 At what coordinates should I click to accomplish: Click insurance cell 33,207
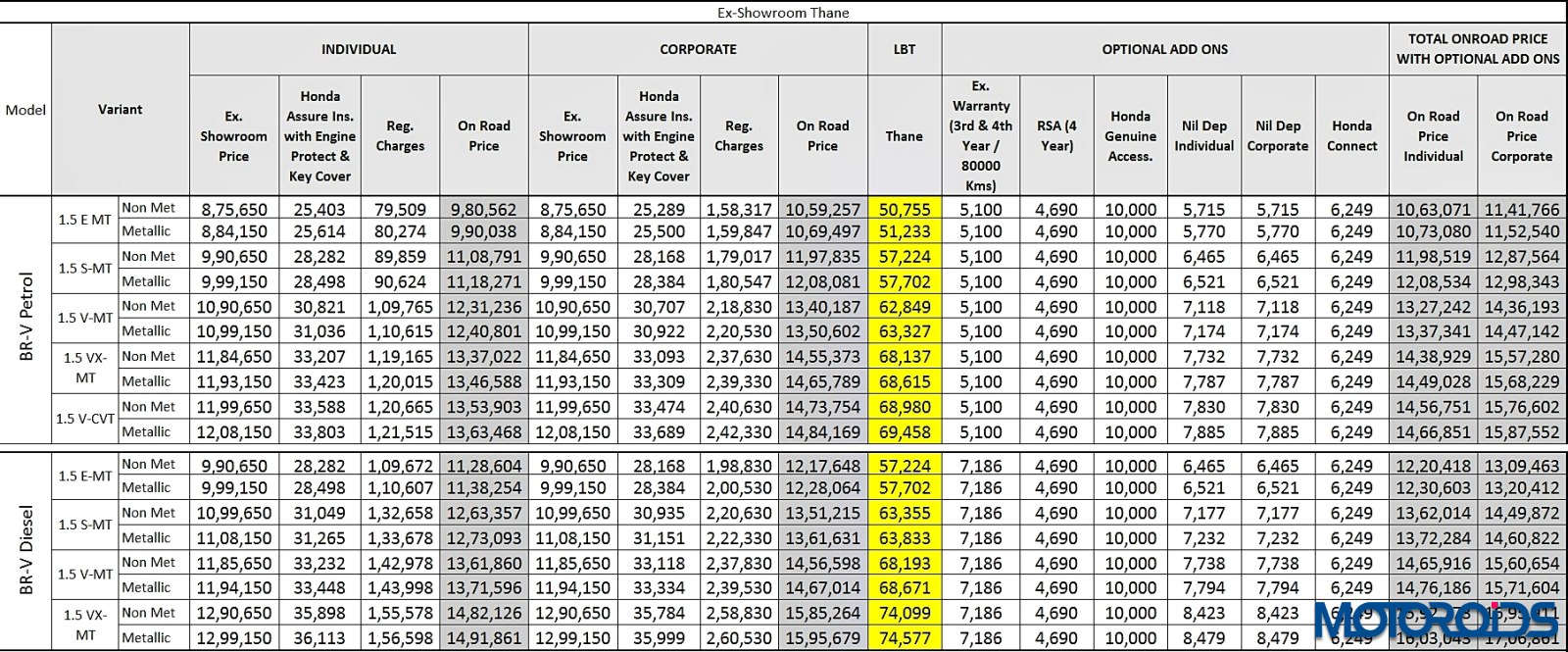pos(319,357)
